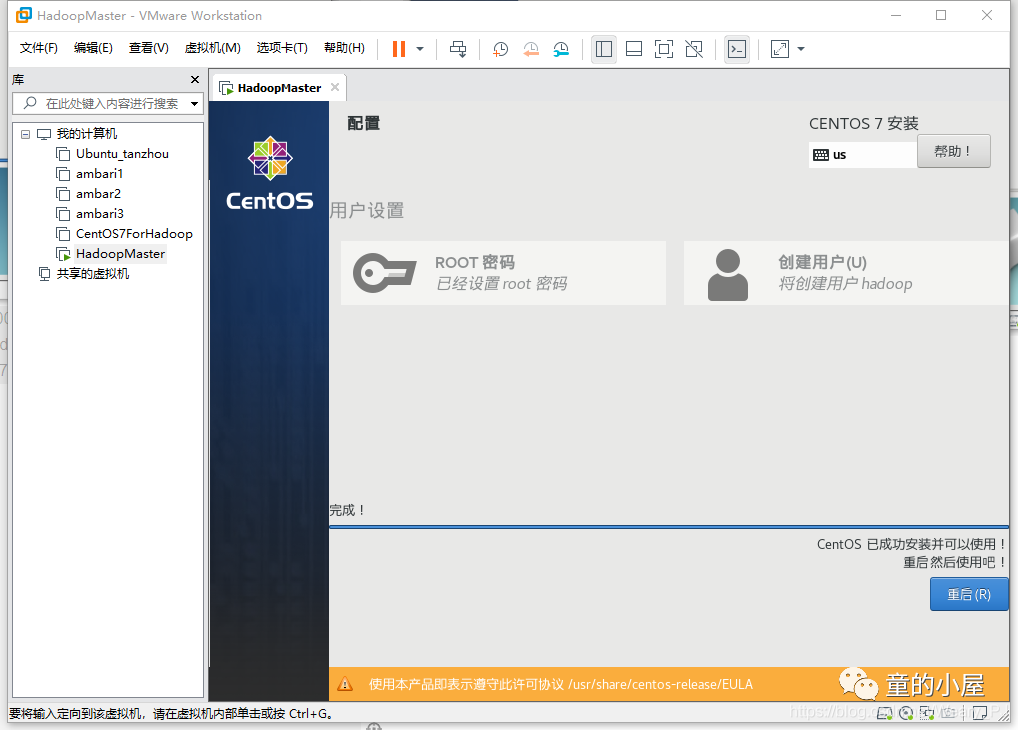
Task: Maximize the VMware Workstation window
Action: [x=941, y=16]
